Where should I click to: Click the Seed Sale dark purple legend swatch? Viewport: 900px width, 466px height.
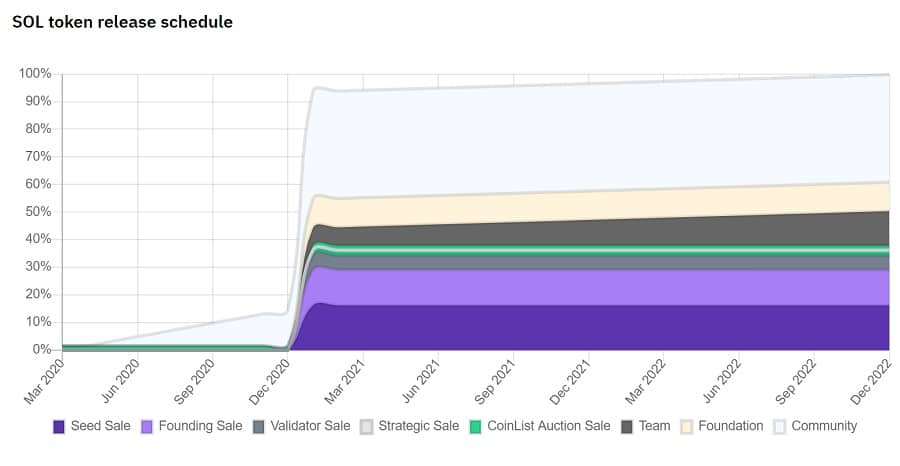coord(59,426)
